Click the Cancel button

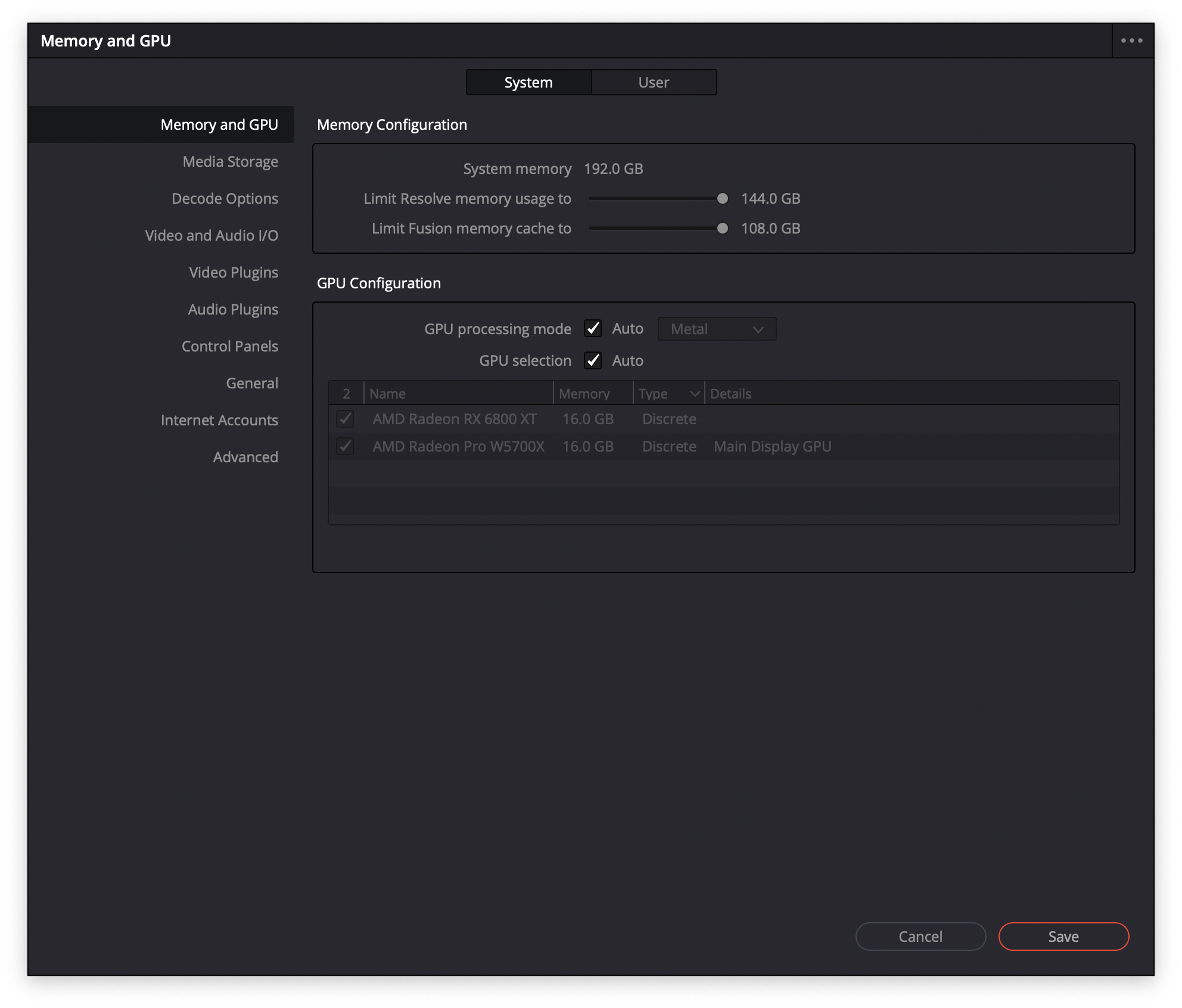coord(920,937)
